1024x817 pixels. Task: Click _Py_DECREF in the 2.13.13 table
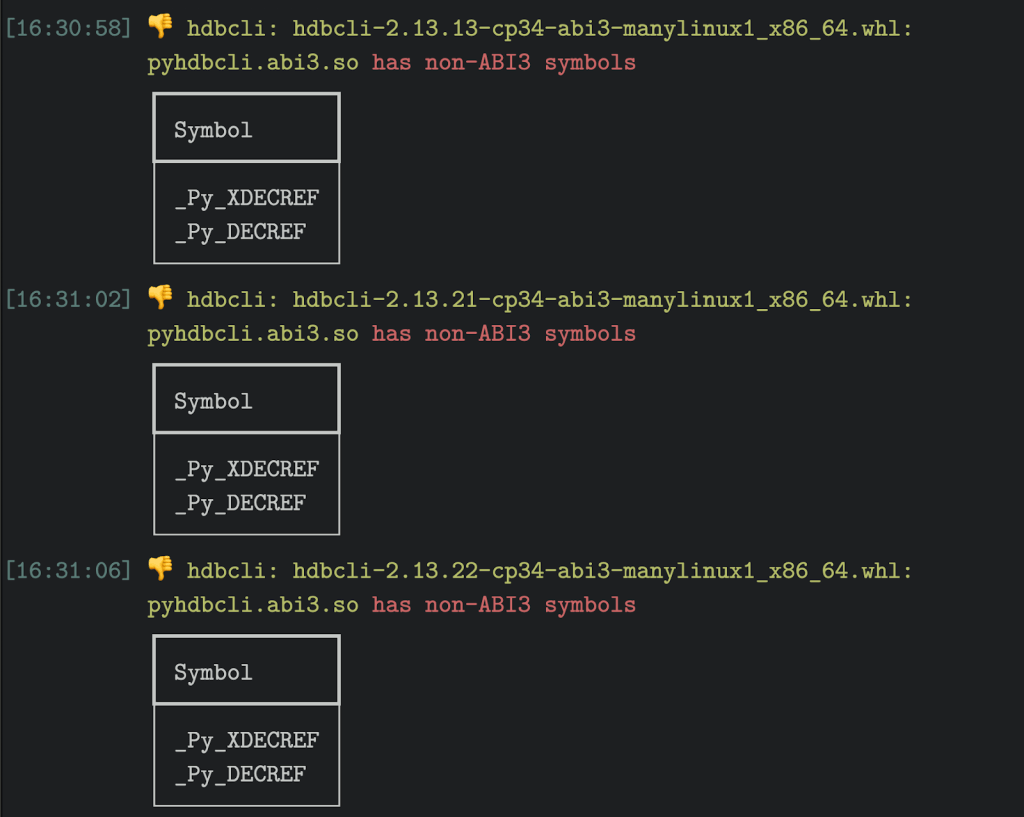[x=240, y=232]
